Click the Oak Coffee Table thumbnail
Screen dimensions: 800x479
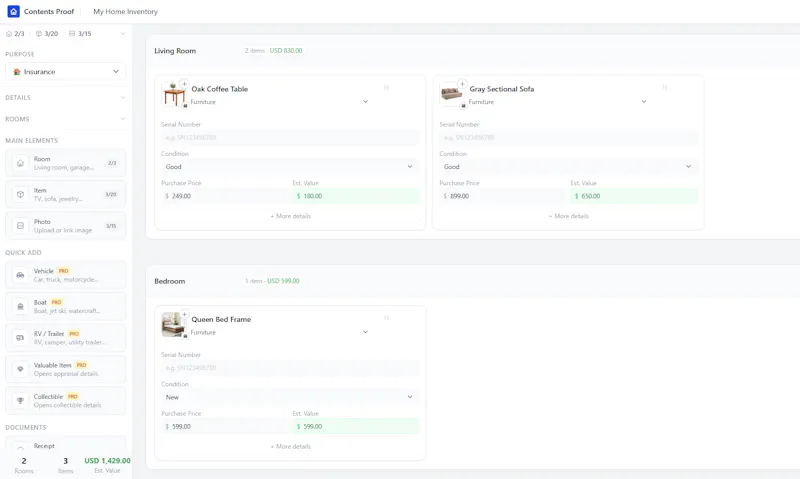click(173, 95)
